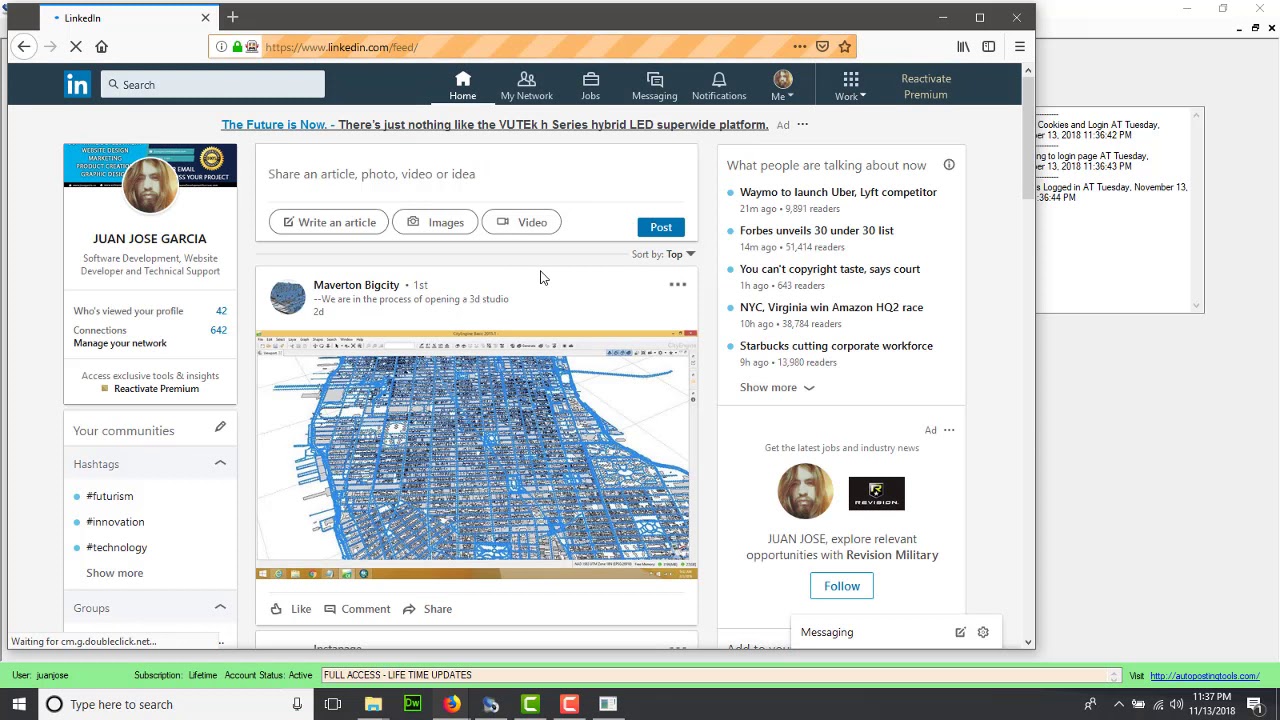This screenshot has width=1280, height=720.
Task: Bookmark this page with the star icon
Action: click(x=845, y=46)
